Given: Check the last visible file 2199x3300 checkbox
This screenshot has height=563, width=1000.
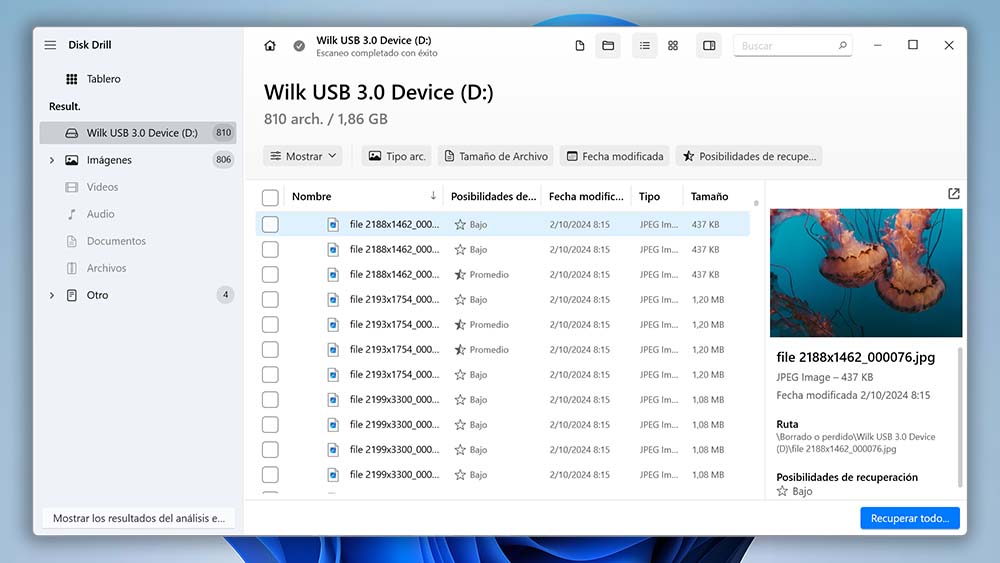Looking at the screenshot, I should tap(270, 475).
